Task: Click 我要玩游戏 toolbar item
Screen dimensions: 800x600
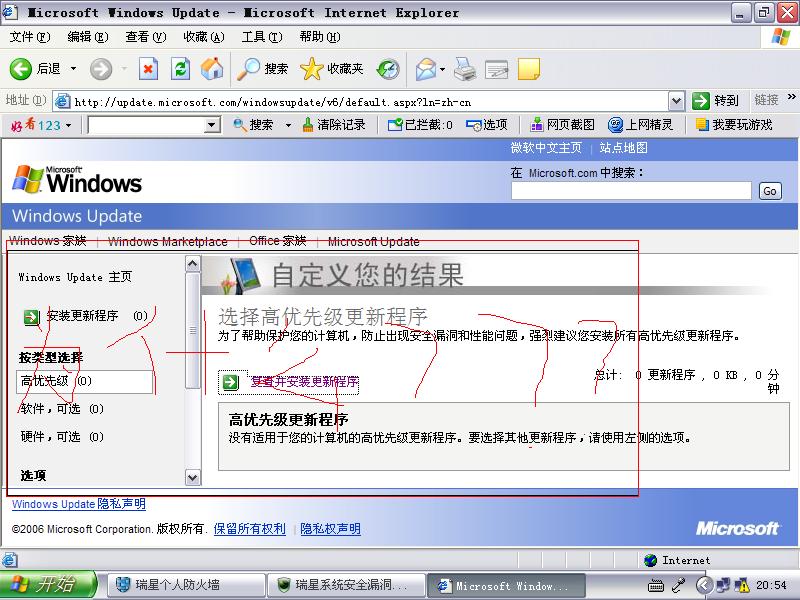Action: pos(734,124)
